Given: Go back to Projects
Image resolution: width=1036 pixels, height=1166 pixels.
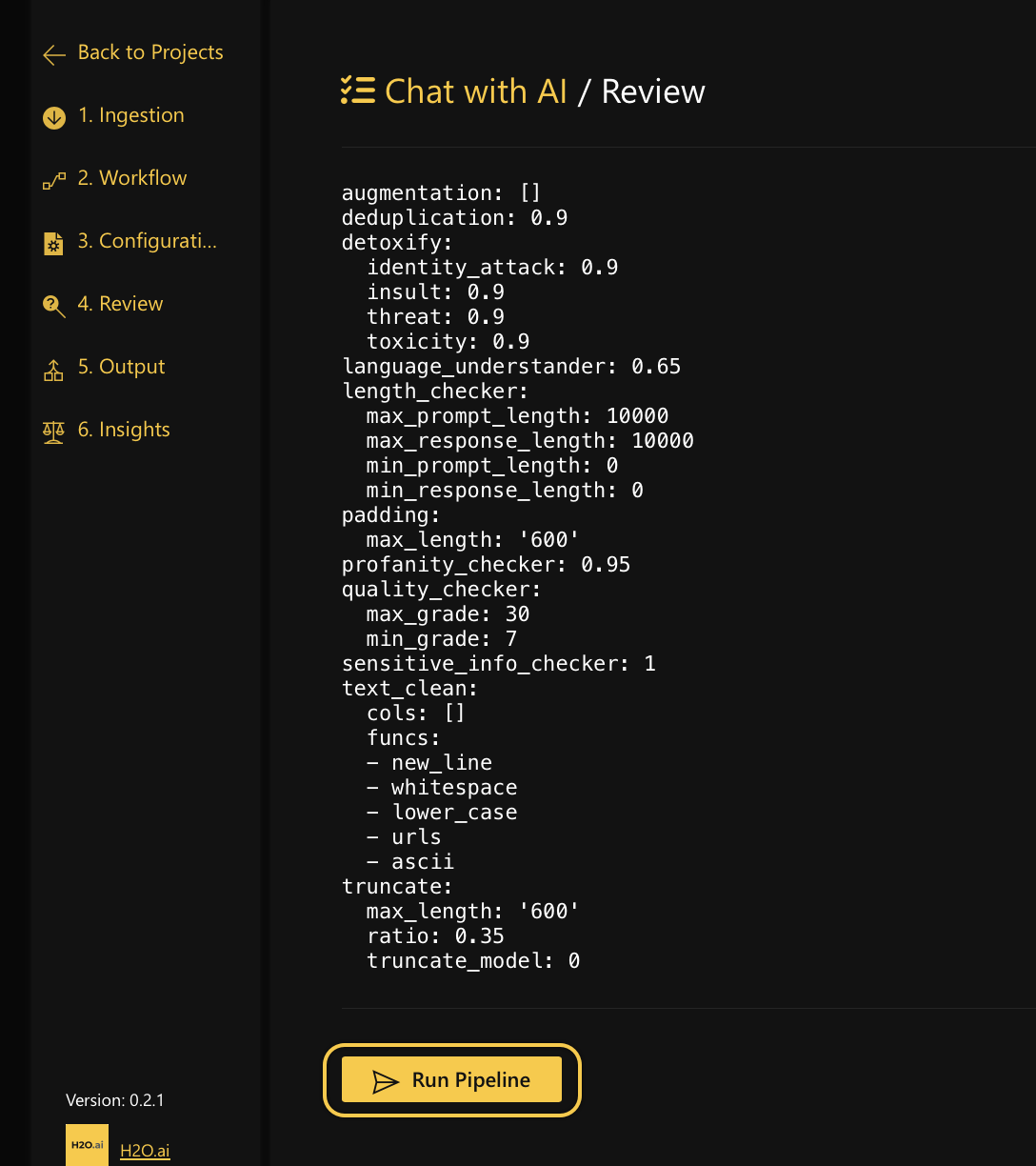Looking at the screenshot, I should 150,52.
